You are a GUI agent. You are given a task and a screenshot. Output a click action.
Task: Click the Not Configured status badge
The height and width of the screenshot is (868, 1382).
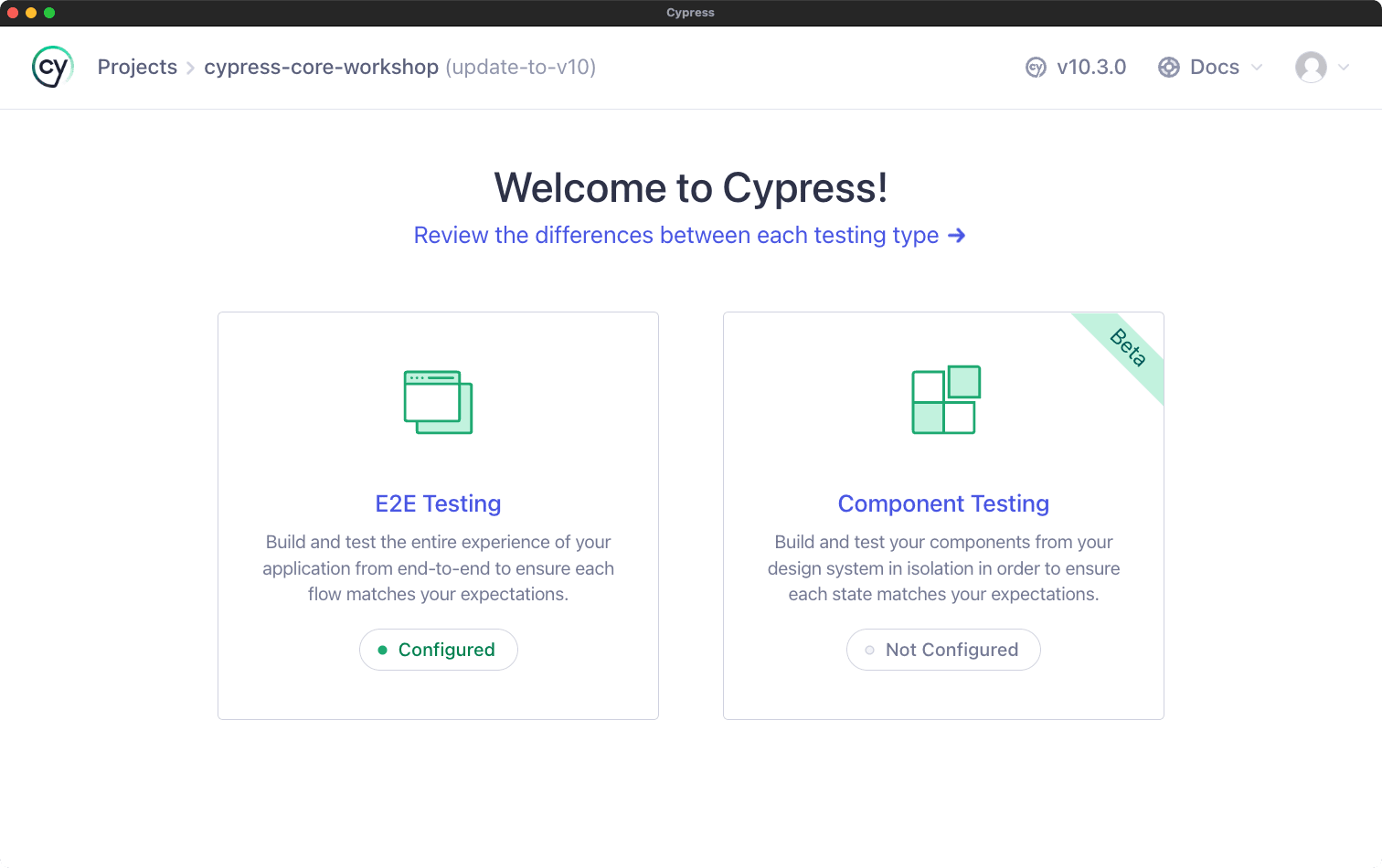(943, 650)
